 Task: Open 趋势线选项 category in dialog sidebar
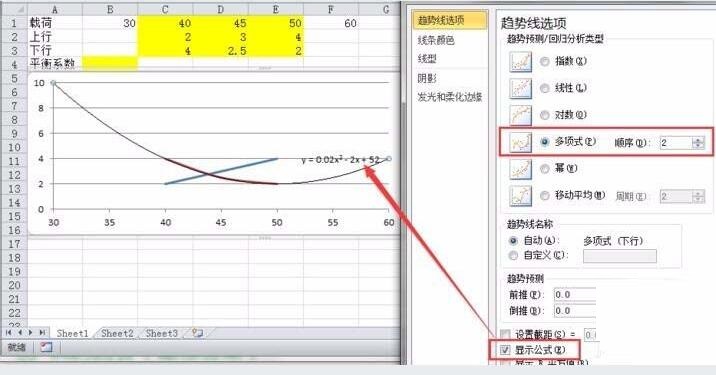pos(450,21)
